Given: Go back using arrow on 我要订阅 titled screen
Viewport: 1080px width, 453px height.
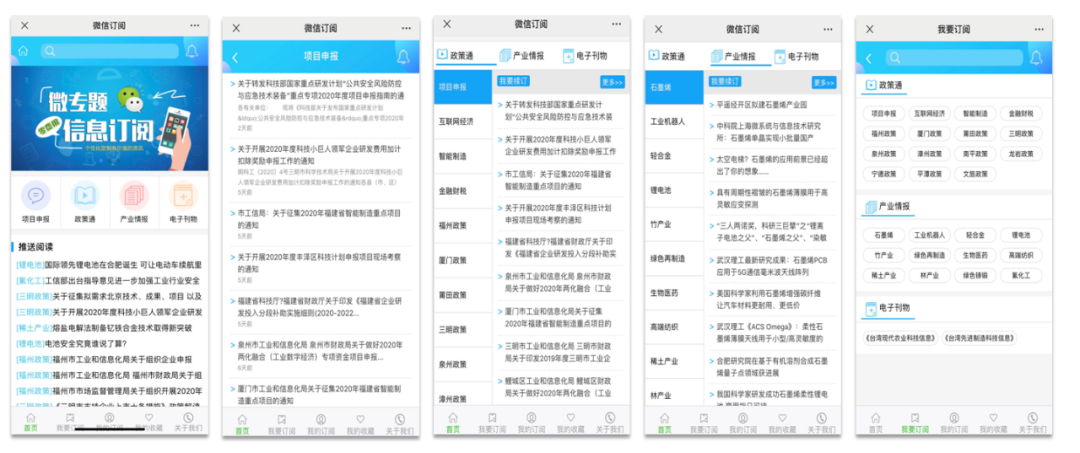Looking at the screenshot, I should coord(869,59).
